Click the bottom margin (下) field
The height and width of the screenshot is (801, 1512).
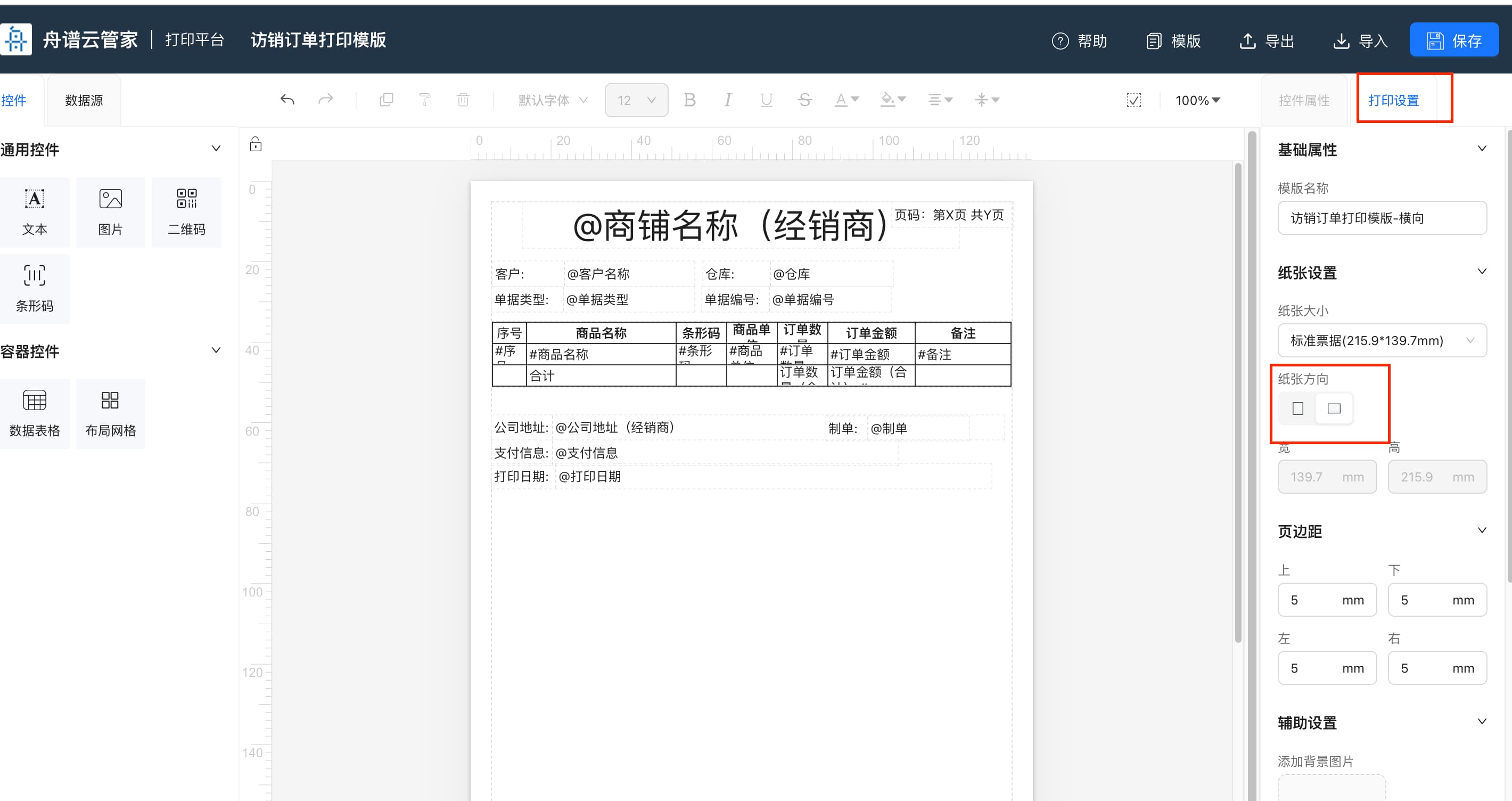[1437, 600]
